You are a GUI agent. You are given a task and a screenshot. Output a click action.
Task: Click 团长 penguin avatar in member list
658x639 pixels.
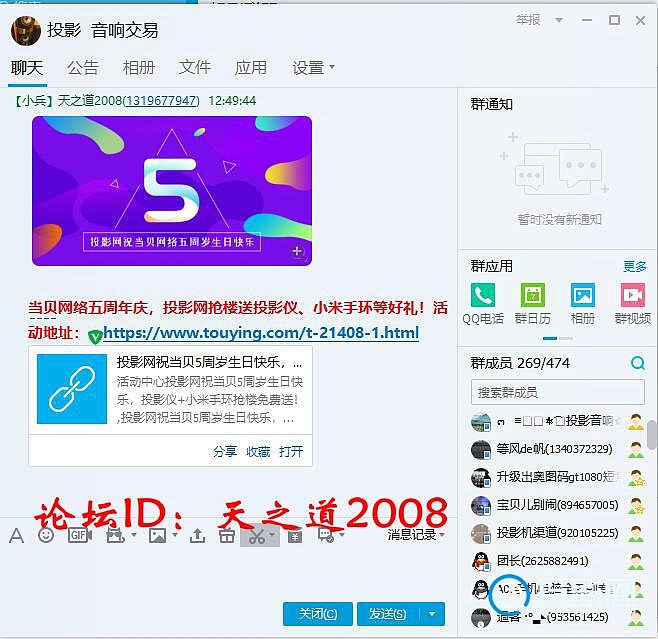coord(481,561)
